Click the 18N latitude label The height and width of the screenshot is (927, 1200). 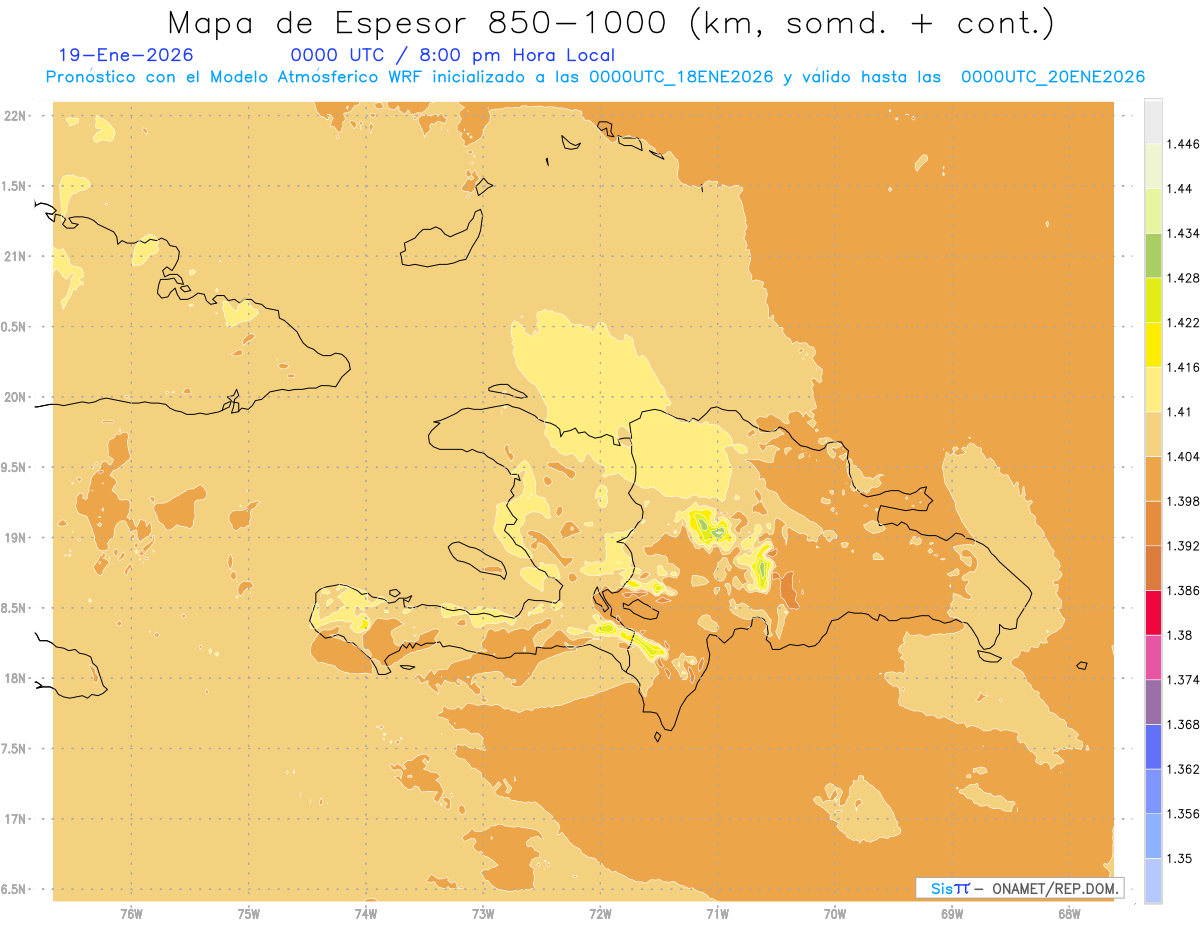17,679
